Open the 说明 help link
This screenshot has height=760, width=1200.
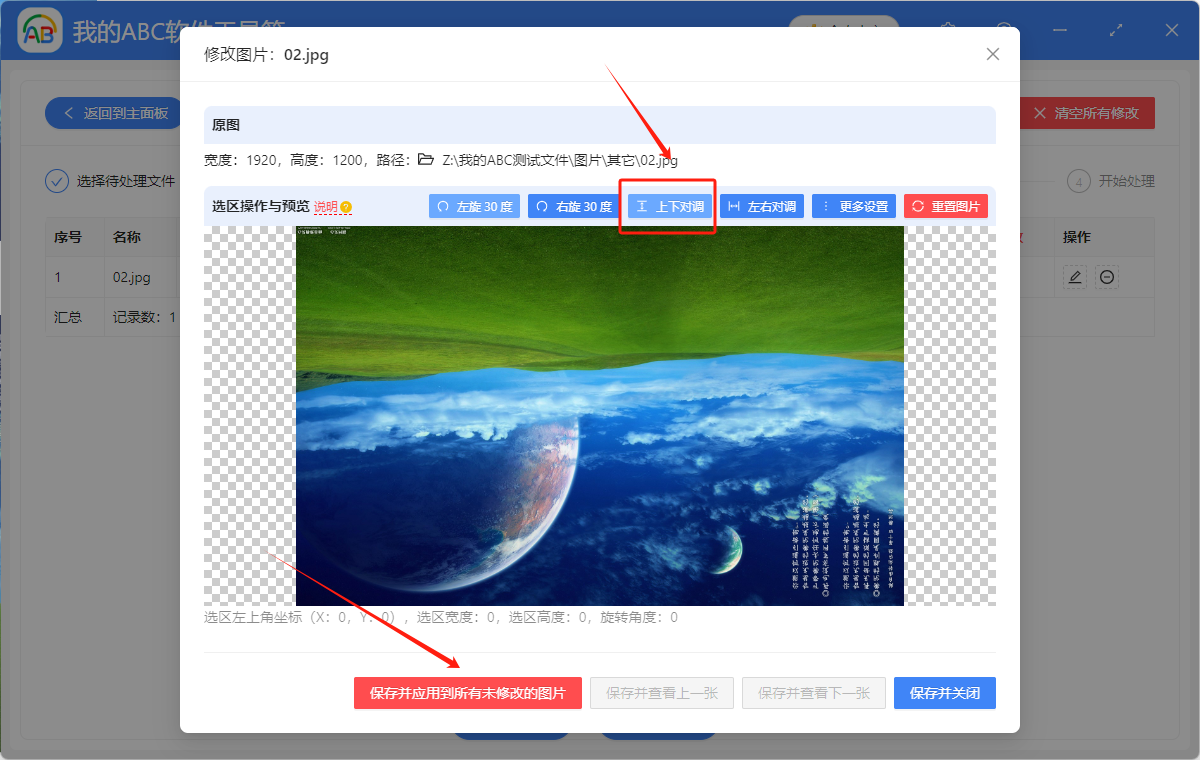coord(326,207)
